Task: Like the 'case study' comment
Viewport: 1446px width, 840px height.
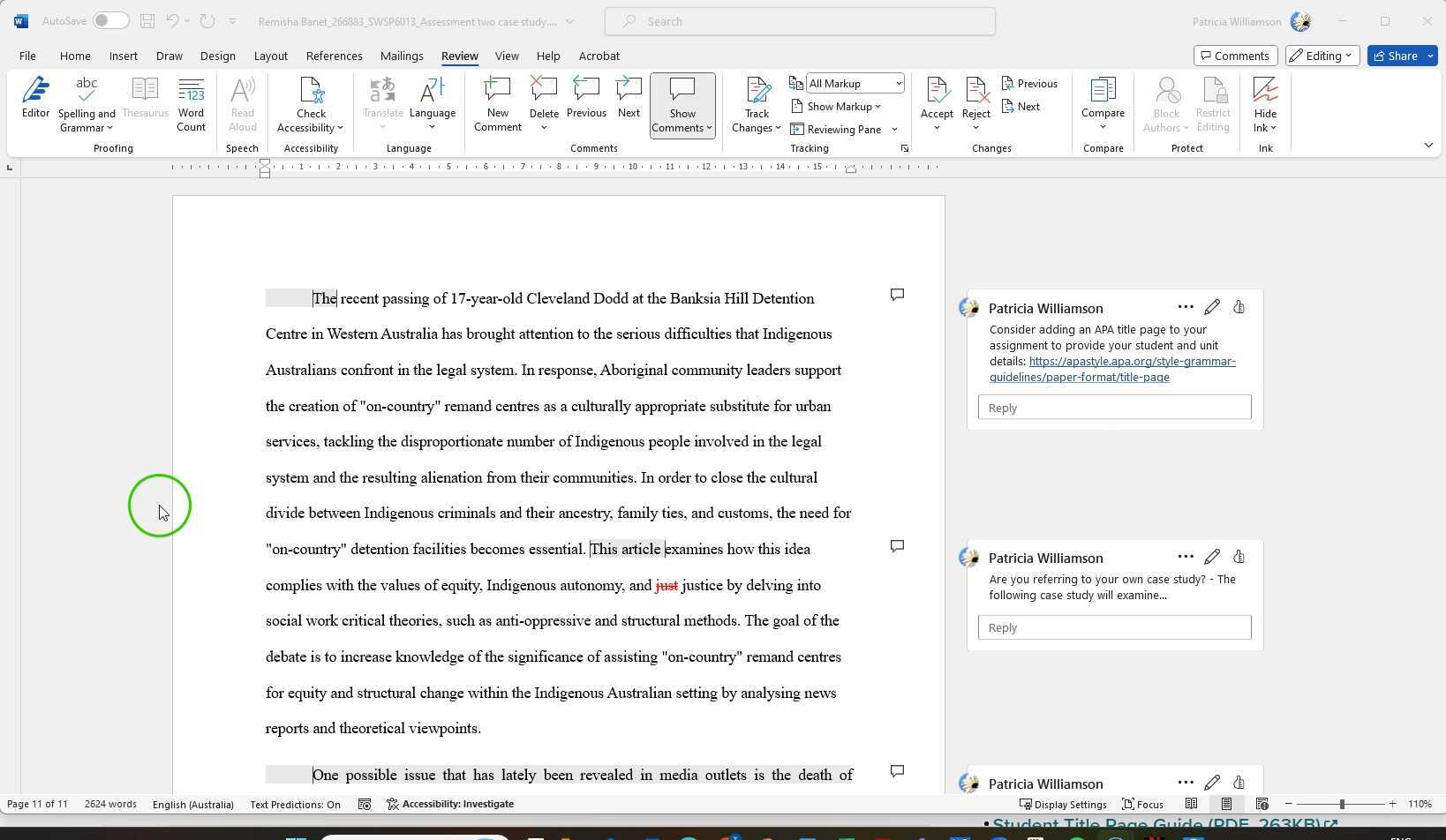Action: click(x=1239, y=557)
